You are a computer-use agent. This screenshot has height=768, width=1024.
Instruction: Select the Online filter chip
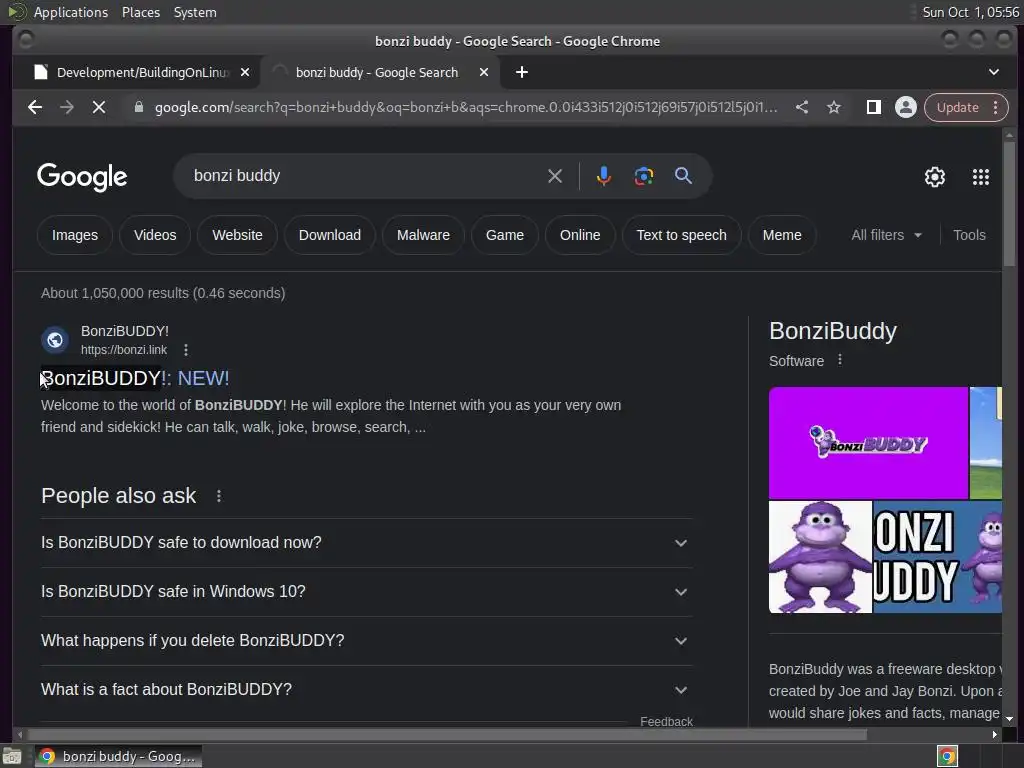pos(580,235)
